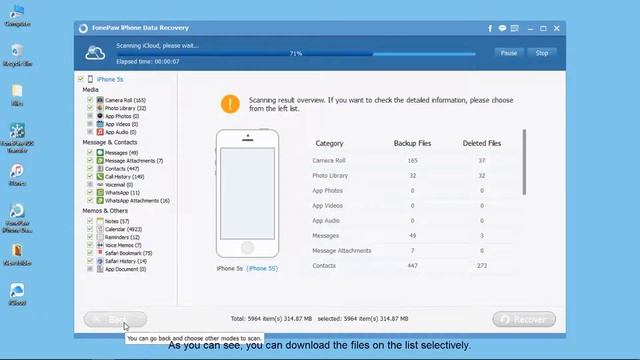The width and height of the screenshot is (640, 360).
Task: Uncheck the Photo Library (32) checkbox
Action: point(90,108)
